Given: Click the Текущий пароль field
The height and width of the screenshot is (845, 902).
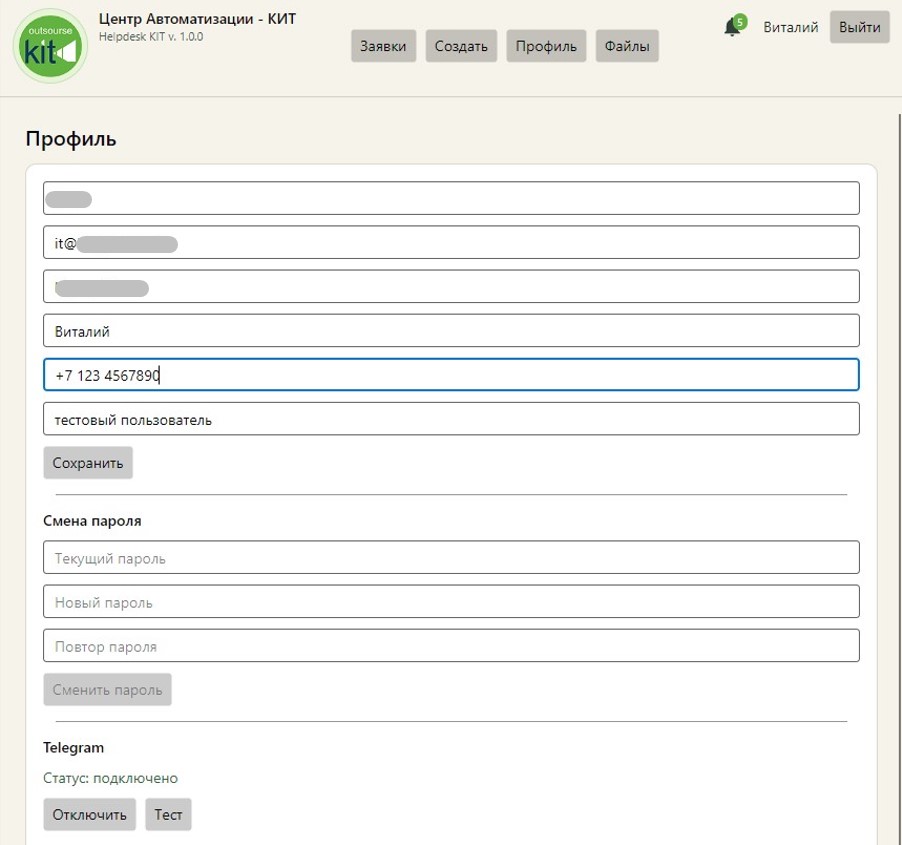Looking at the screenshot, I should (x=451, y=558).
